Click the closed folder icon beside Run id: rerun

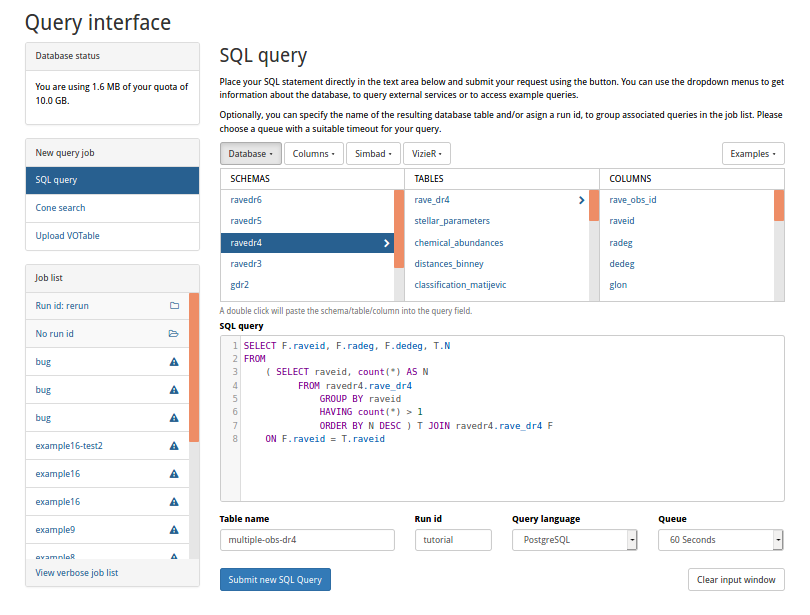tap(174, 306)
